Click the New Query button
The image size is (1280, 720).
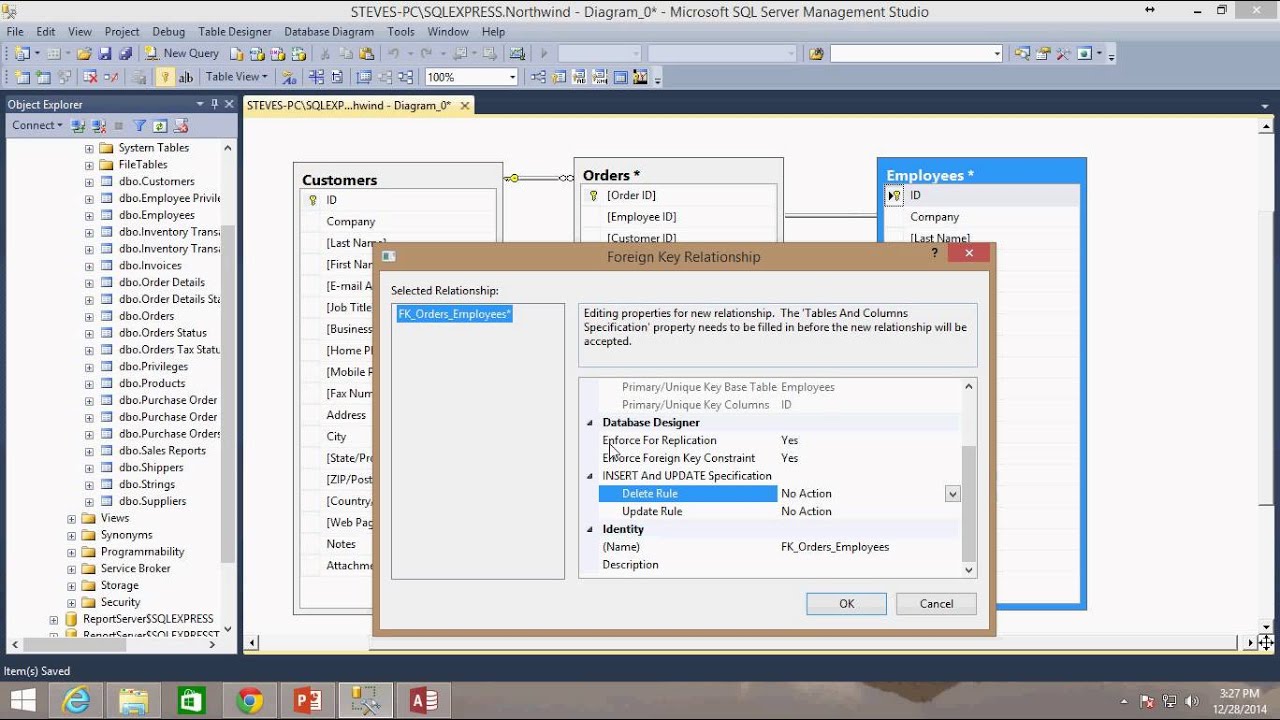(x=181, y=53)
